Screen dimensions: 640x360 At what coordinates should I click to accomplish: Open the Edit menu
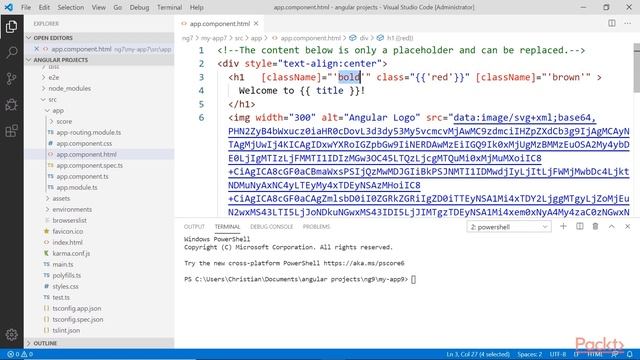point(44,7)
